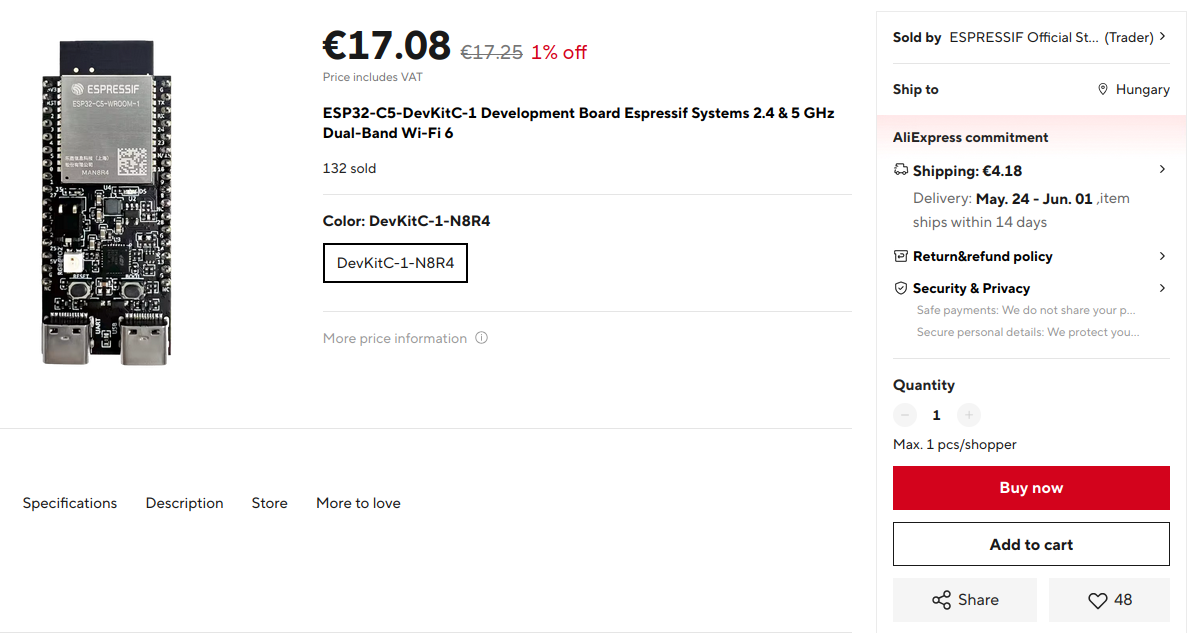Open the ESP32-C5 board product image

coord(107,203)
